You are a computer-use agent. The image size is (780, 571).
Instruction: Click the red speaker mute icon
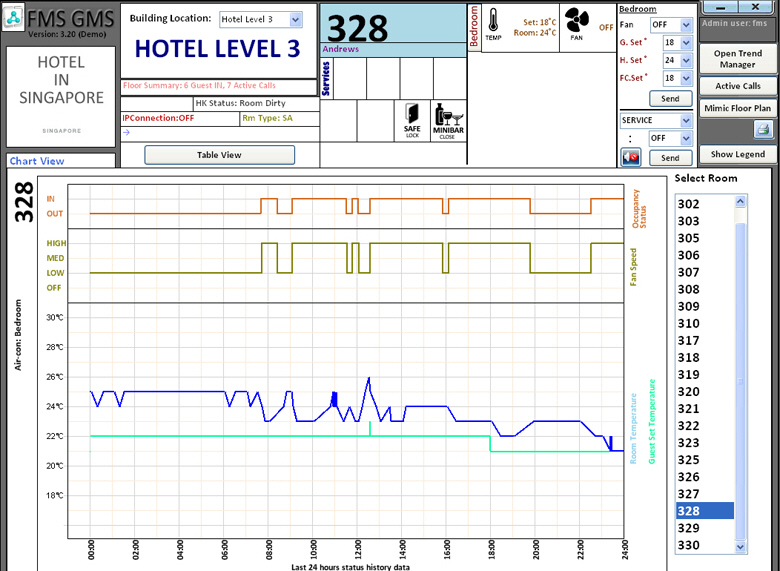[631, 157]
